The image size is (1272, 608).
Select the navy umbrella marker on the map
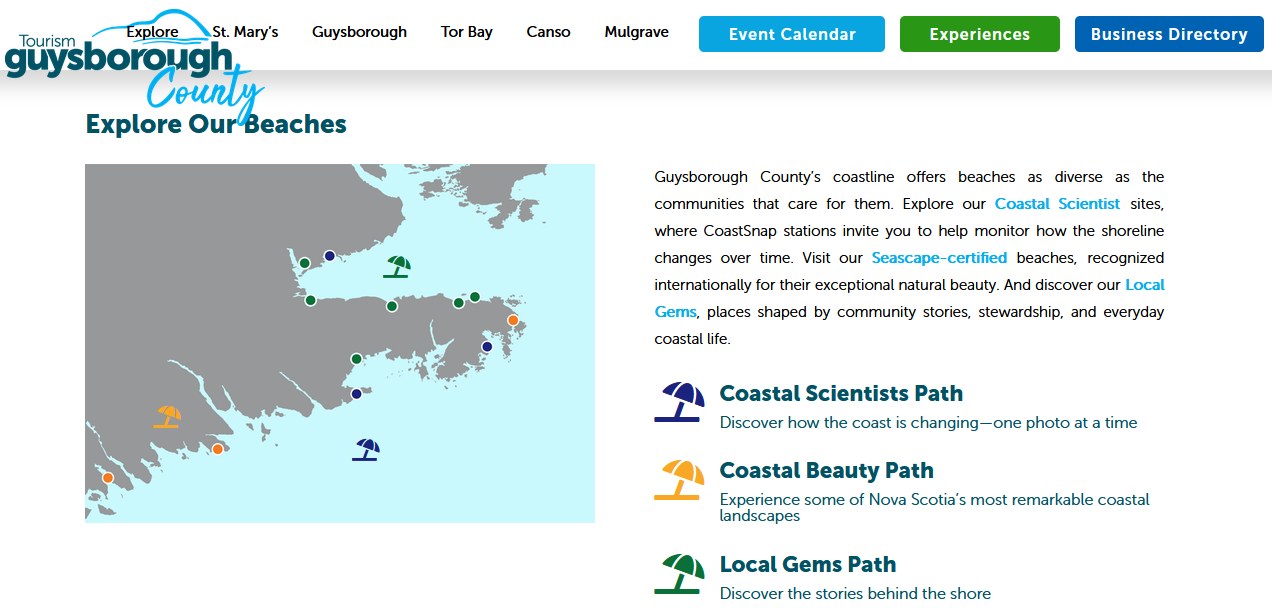(366, 450)
